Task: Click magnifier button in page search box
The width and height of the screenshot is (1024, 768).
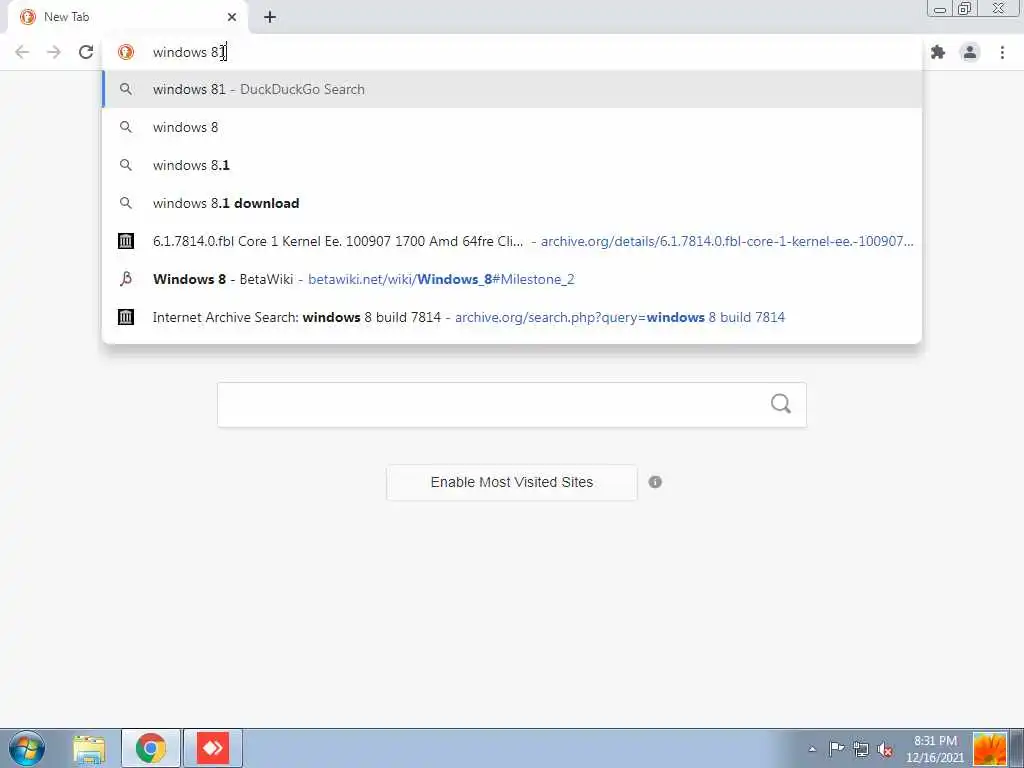Action: [780, 404]
